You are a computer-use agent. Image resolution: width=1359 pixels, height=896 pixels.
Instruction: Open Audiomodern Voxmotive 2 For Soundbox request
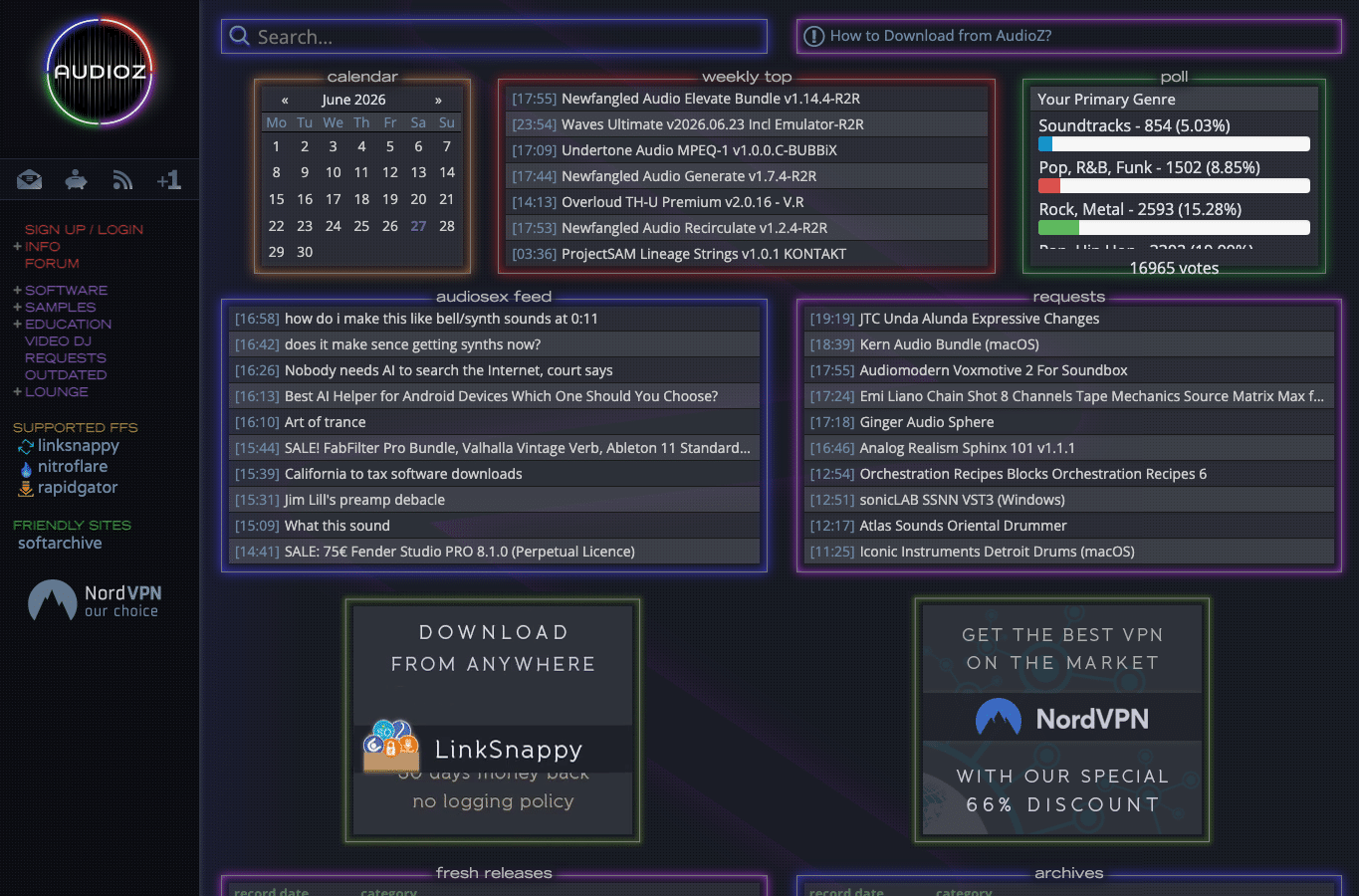pyautogui.click(x=994, y=370)
